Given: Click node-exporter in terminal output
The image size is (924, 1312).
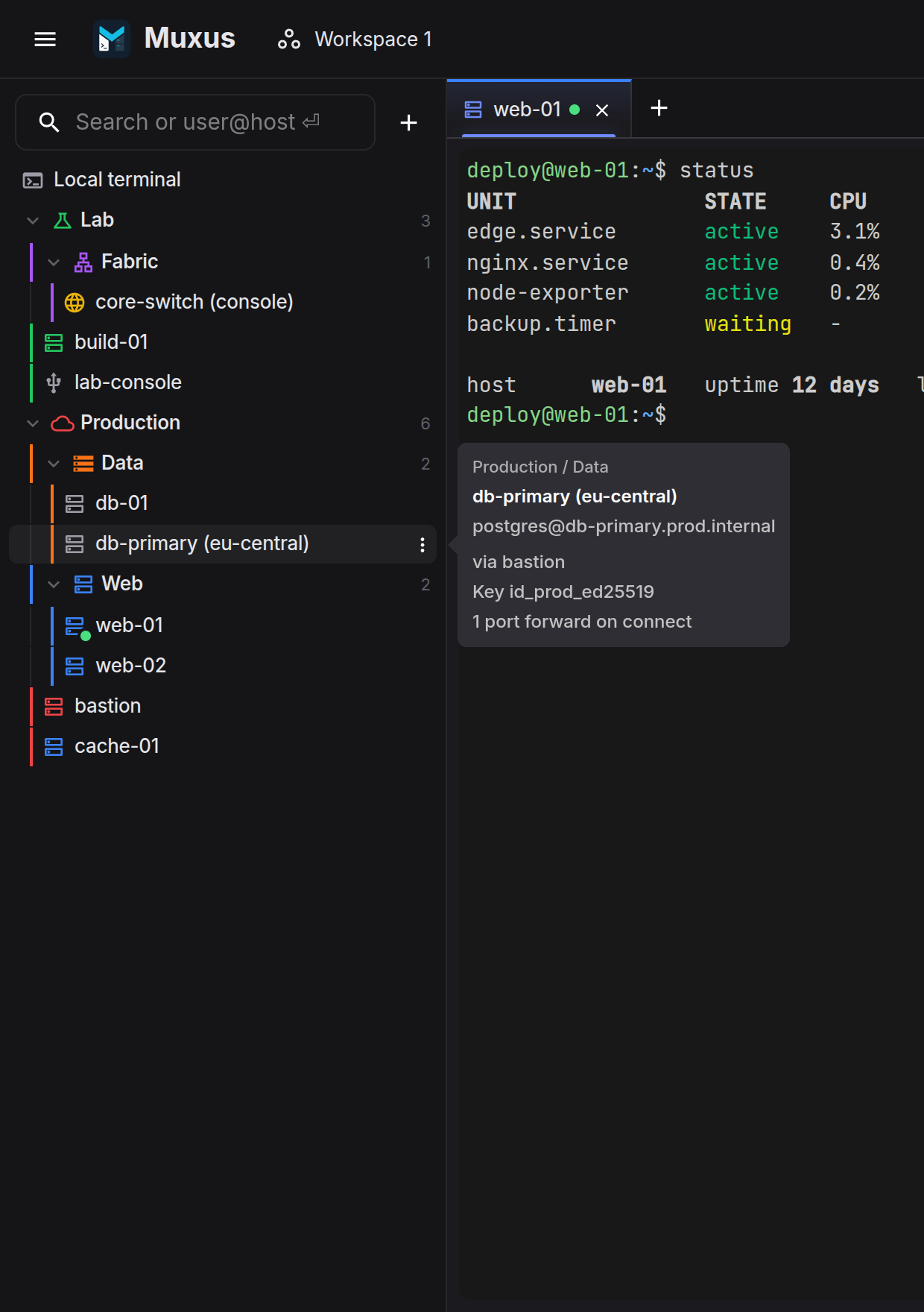Looking at the screenshot, I should click(548, 293).
